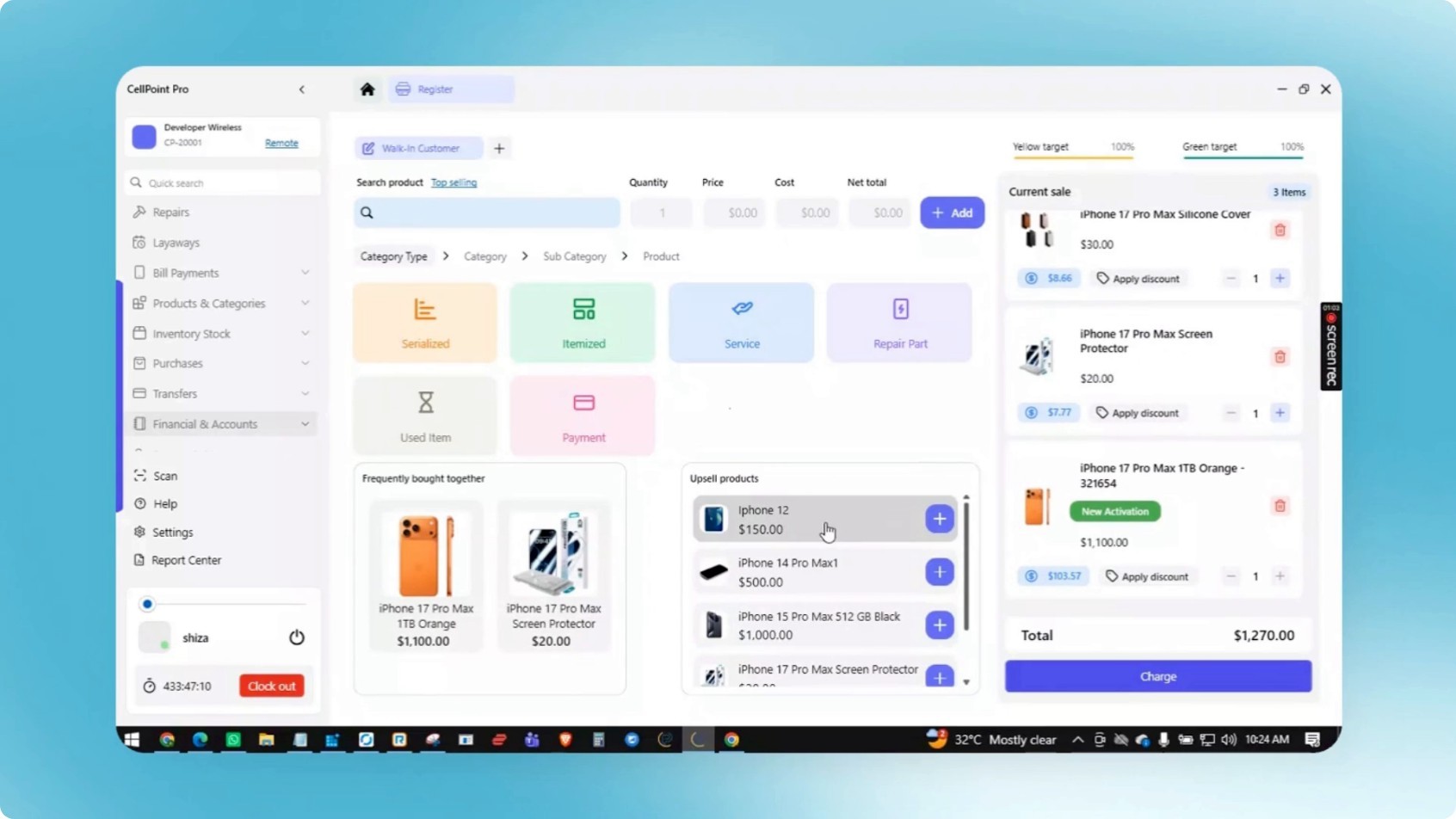Open the Report Center
1456x819 pixels.
coord(178,560)
